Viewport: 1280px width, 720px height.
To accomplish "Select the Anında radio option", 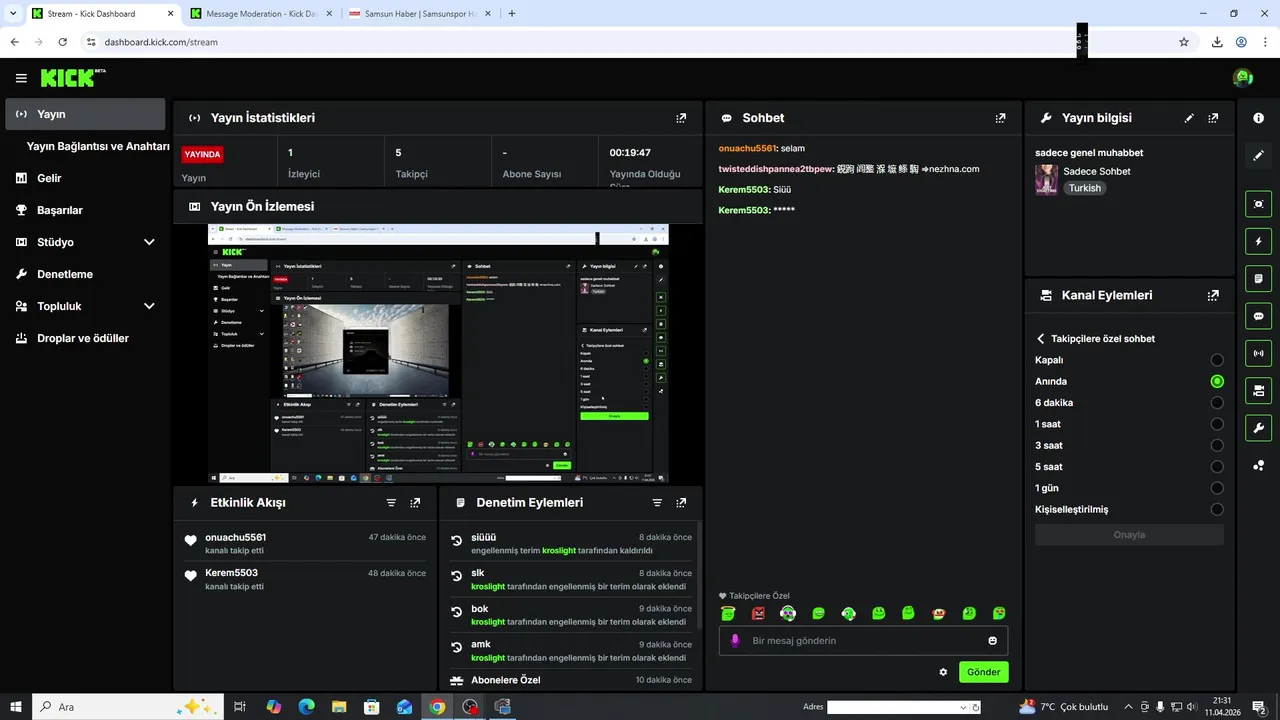I will click(x=1217, y=381).
